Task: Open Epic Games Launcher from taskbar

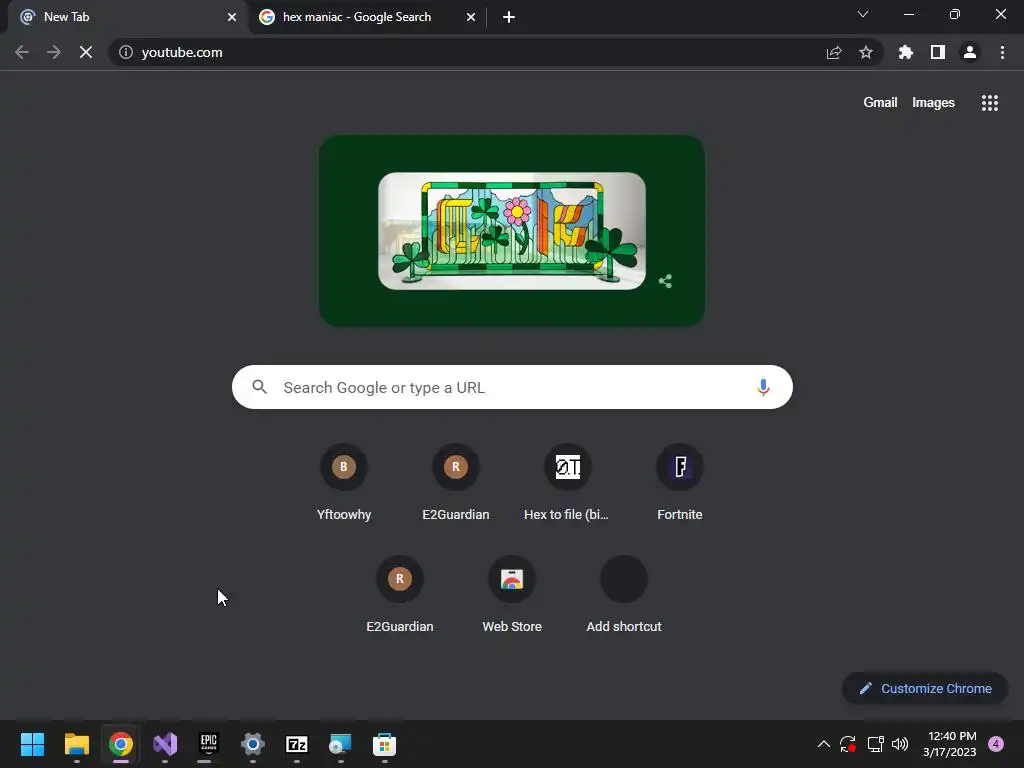Action: coord(208,744)
